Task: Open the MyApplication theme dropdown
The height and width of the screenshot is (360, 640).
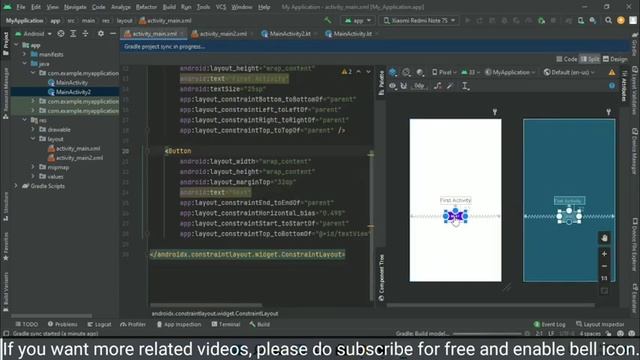Action: tap(510, 72)
